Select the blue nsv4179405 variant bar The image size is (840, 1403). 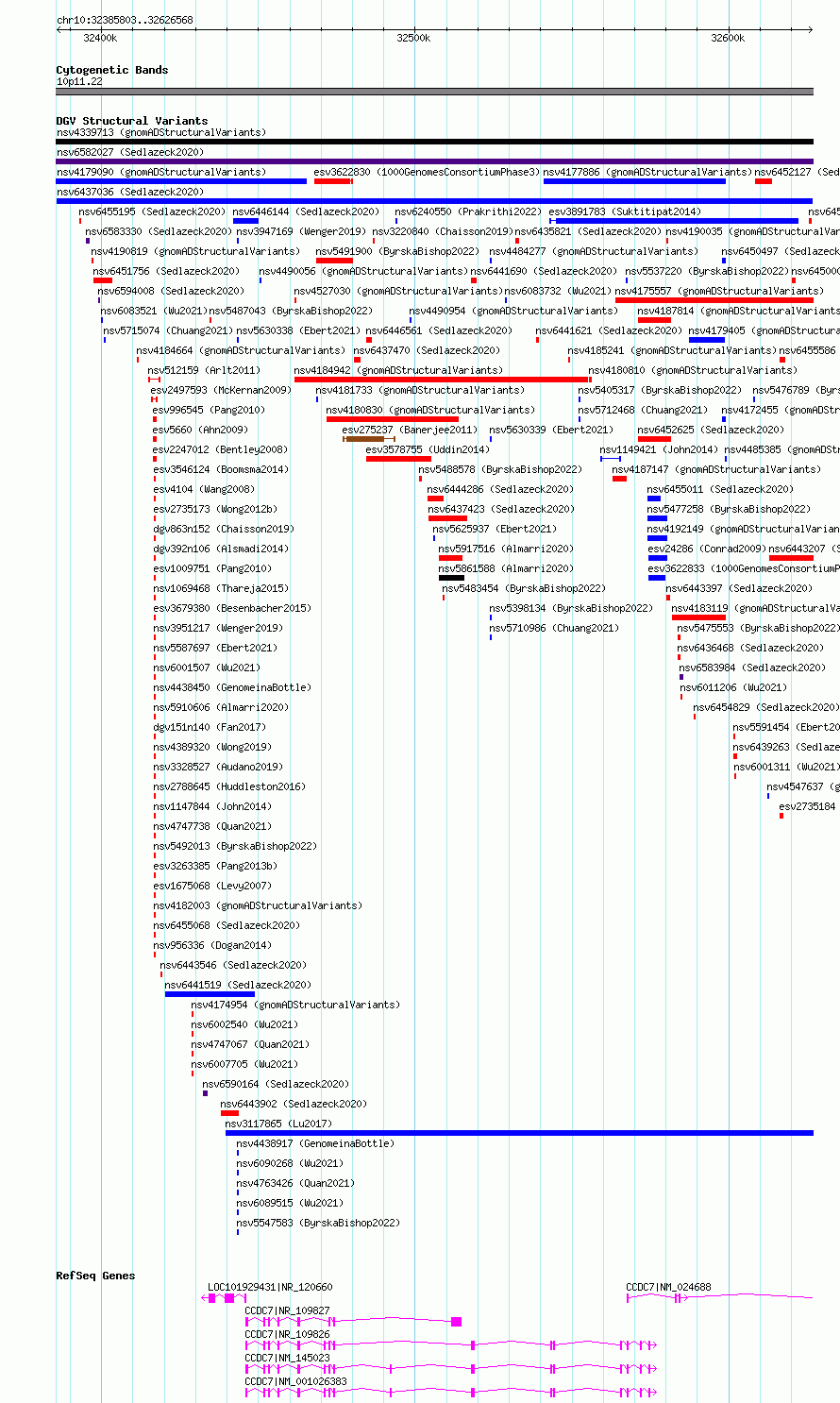click(x=707, y=340)
